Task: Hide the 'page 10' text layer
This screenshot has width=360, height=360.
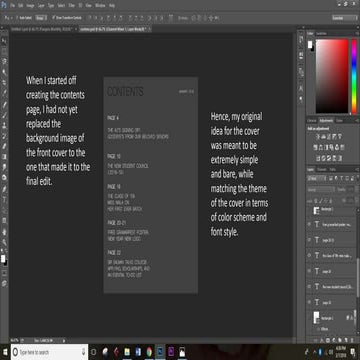Action: pyautogui.click(x=309, y=302)
